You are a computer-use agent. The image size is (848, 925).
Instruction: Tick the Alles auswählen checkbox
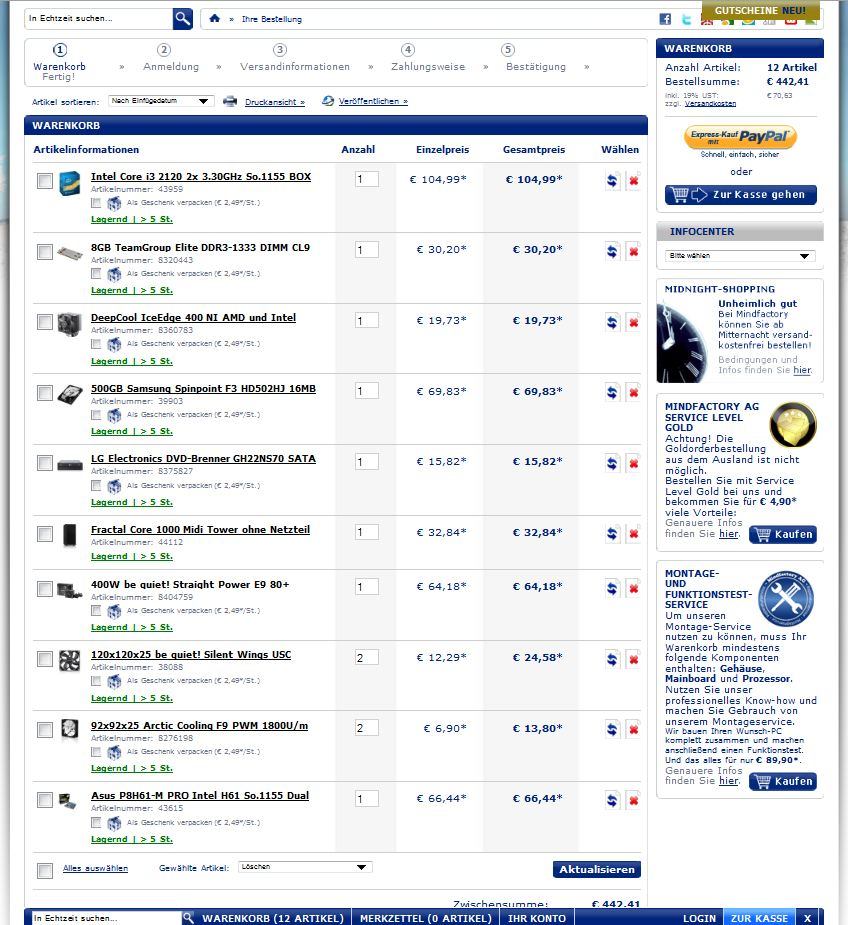[45, 871]
